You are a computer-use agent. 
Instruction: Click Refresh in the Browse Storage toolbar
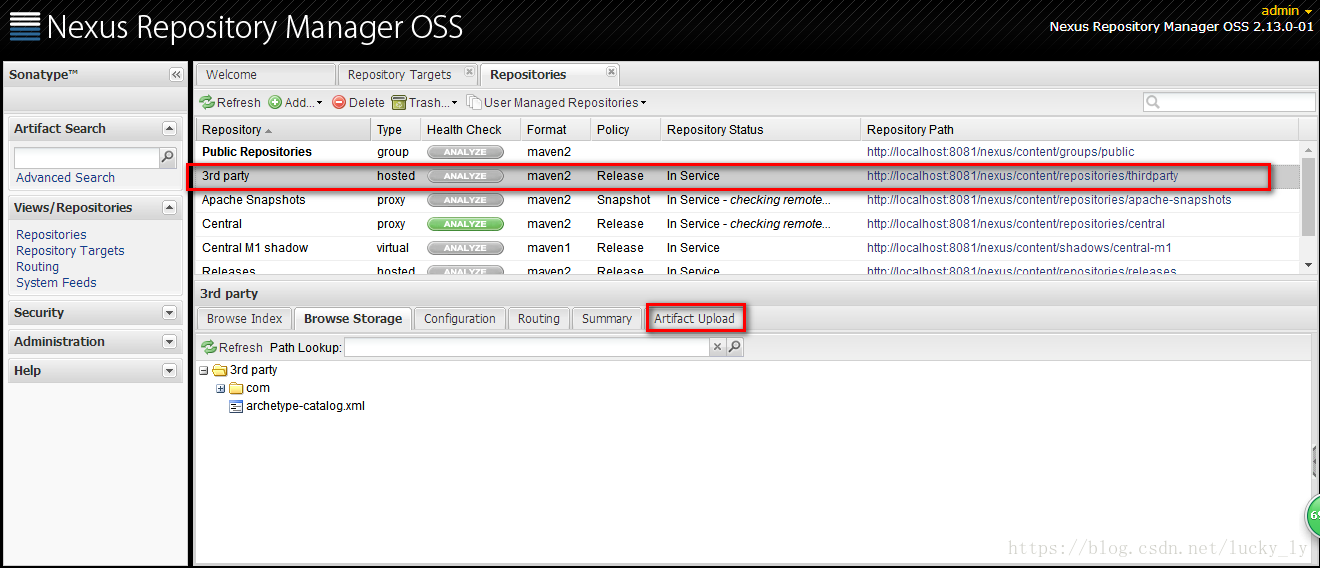(x=232, y=347)
